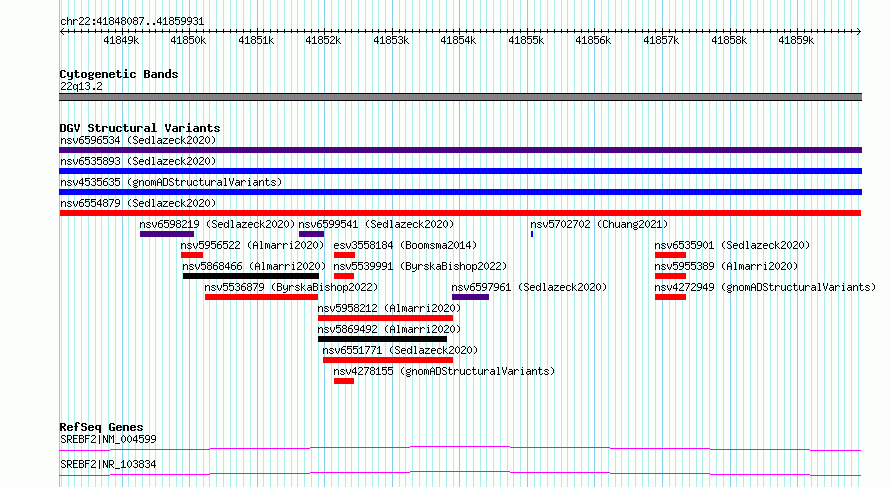Click the nsv6554879 (Sedlazeck2020) label
890x487 pixels.
coord(138,203)
